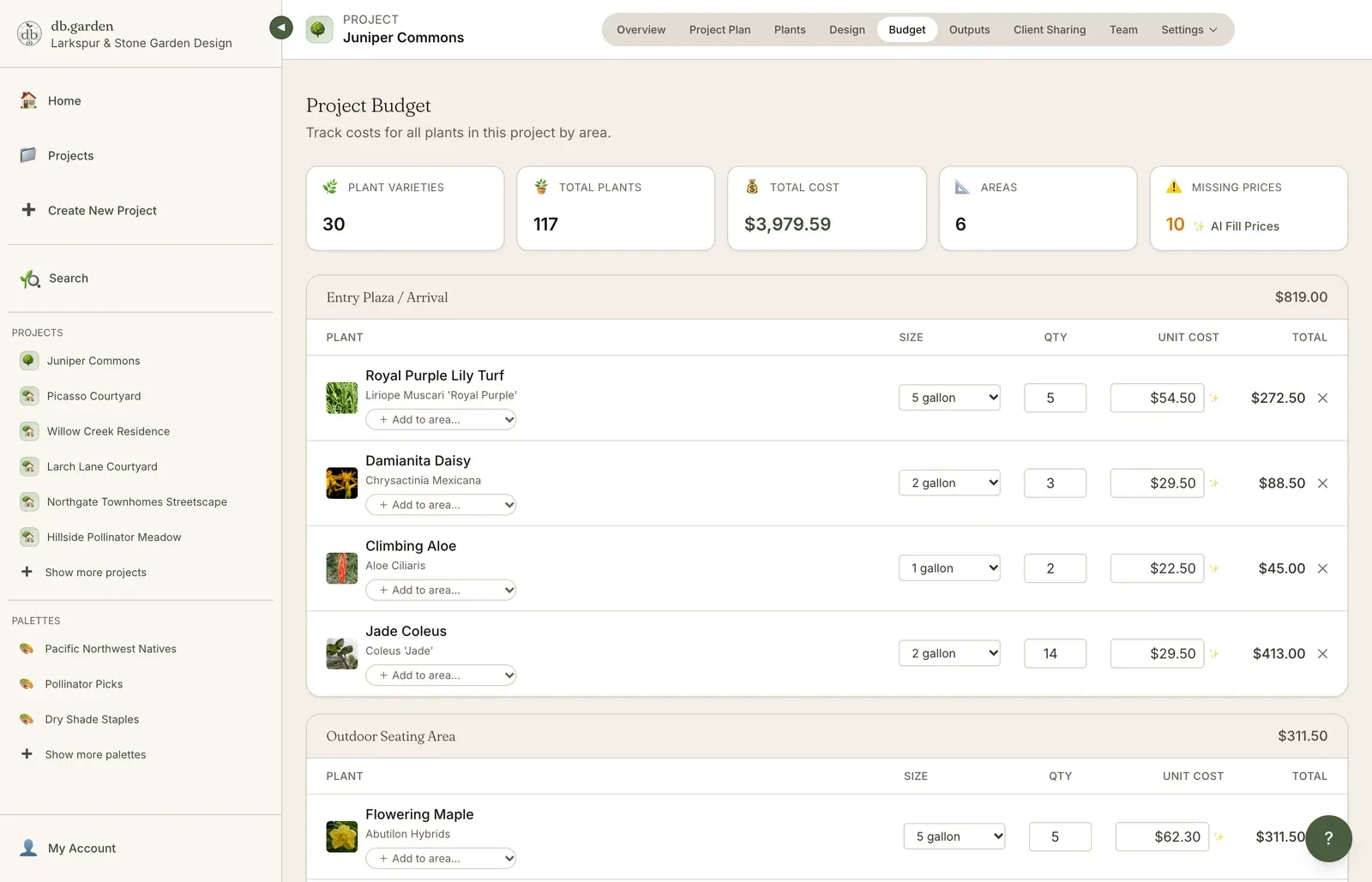
Task: Open the size dropdown for Damianita Daisy
Action: 949,483
